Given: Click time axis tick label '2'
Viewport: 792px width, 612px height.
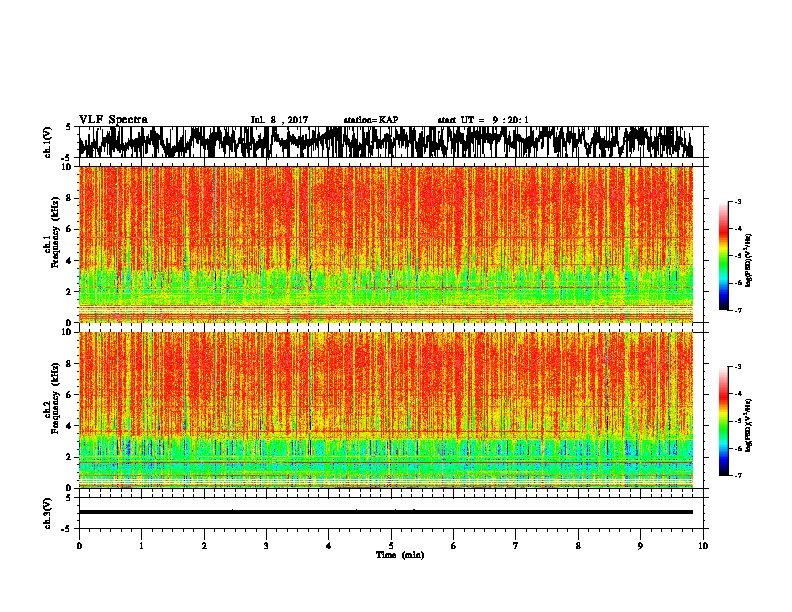Looking at the screenshot, I should 204,546.
